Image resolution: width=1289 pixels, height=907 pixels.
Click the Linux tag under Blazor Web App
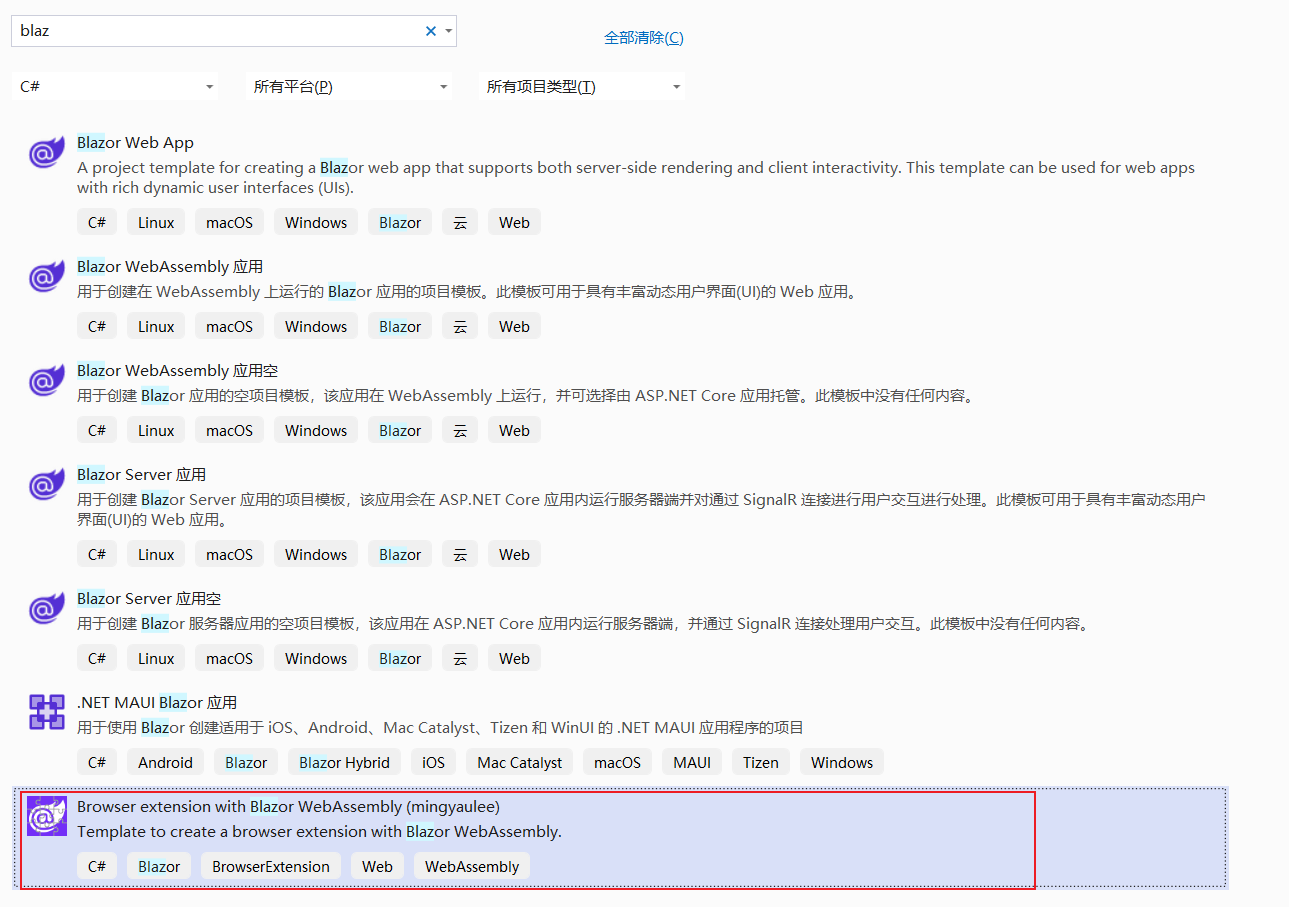156,223
